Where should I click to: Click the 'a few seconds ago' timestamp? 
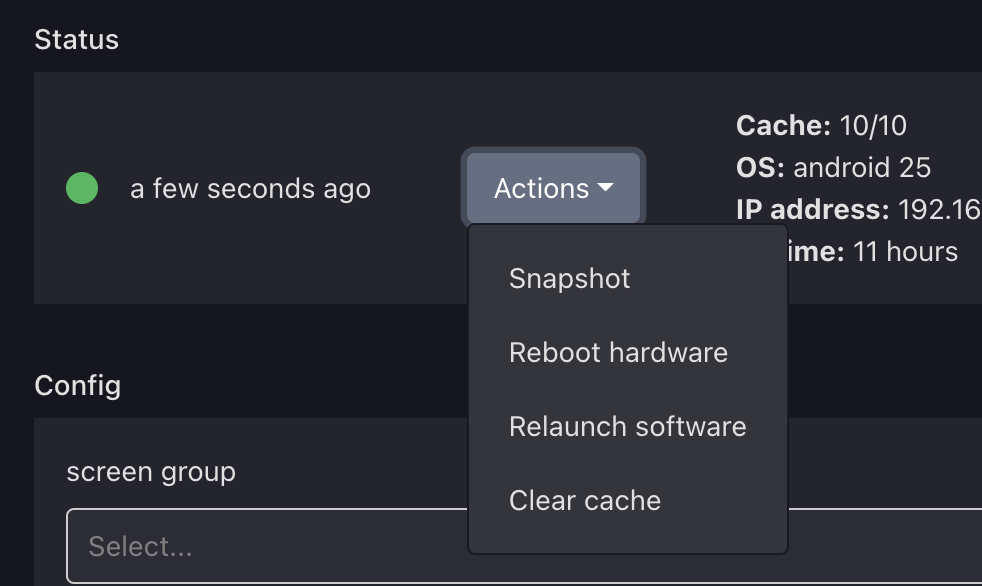click(250, 188)
